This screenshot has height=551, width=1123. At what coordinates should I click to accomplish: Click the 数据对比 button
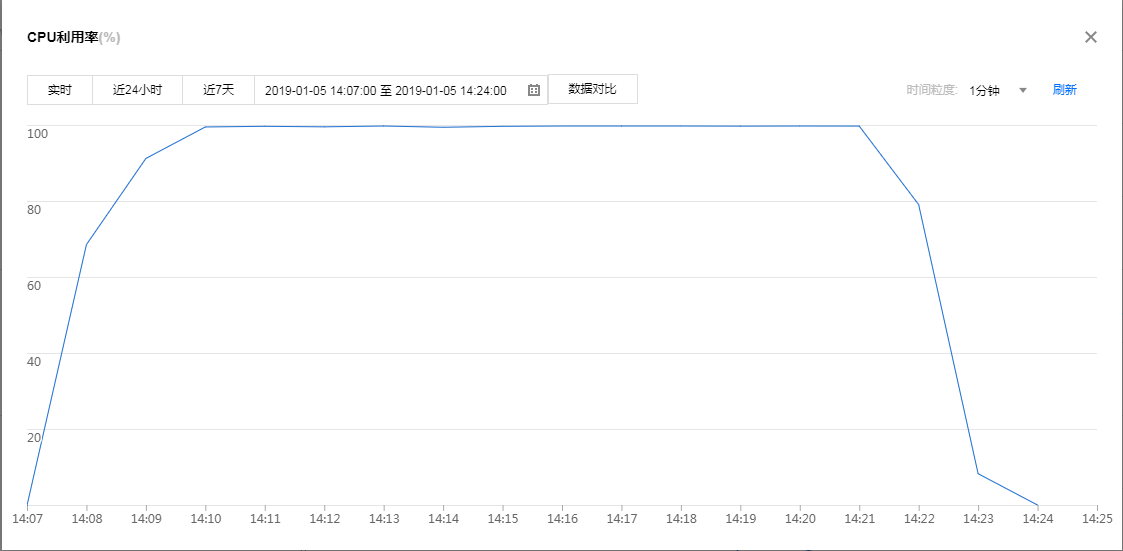point(592,89)
